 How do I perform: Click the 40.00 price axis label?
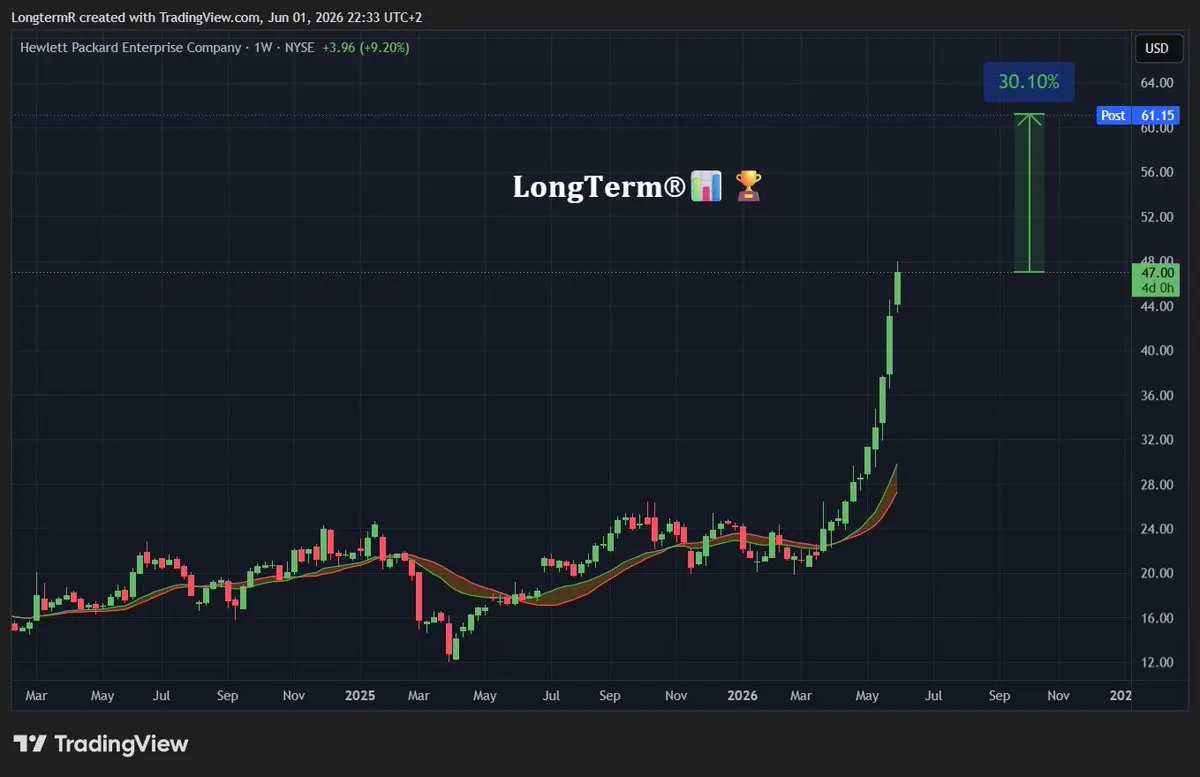coord(1156,351)
